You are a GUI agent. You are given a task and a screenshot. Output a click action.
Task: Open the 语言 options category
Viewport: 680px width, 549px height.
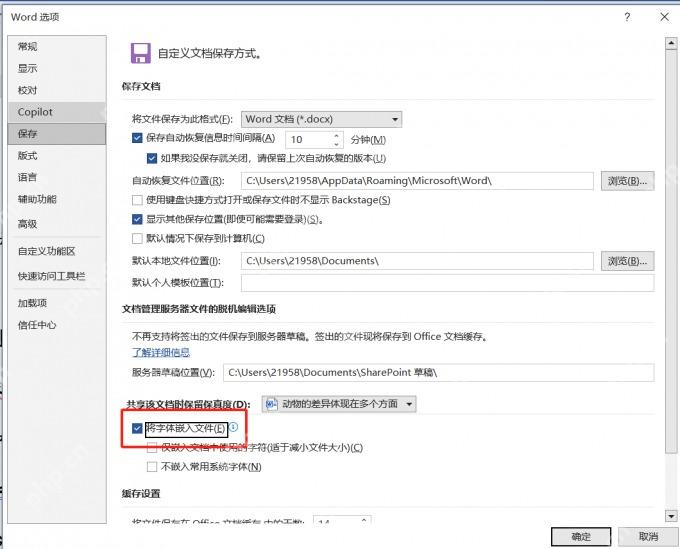point(57,177)
